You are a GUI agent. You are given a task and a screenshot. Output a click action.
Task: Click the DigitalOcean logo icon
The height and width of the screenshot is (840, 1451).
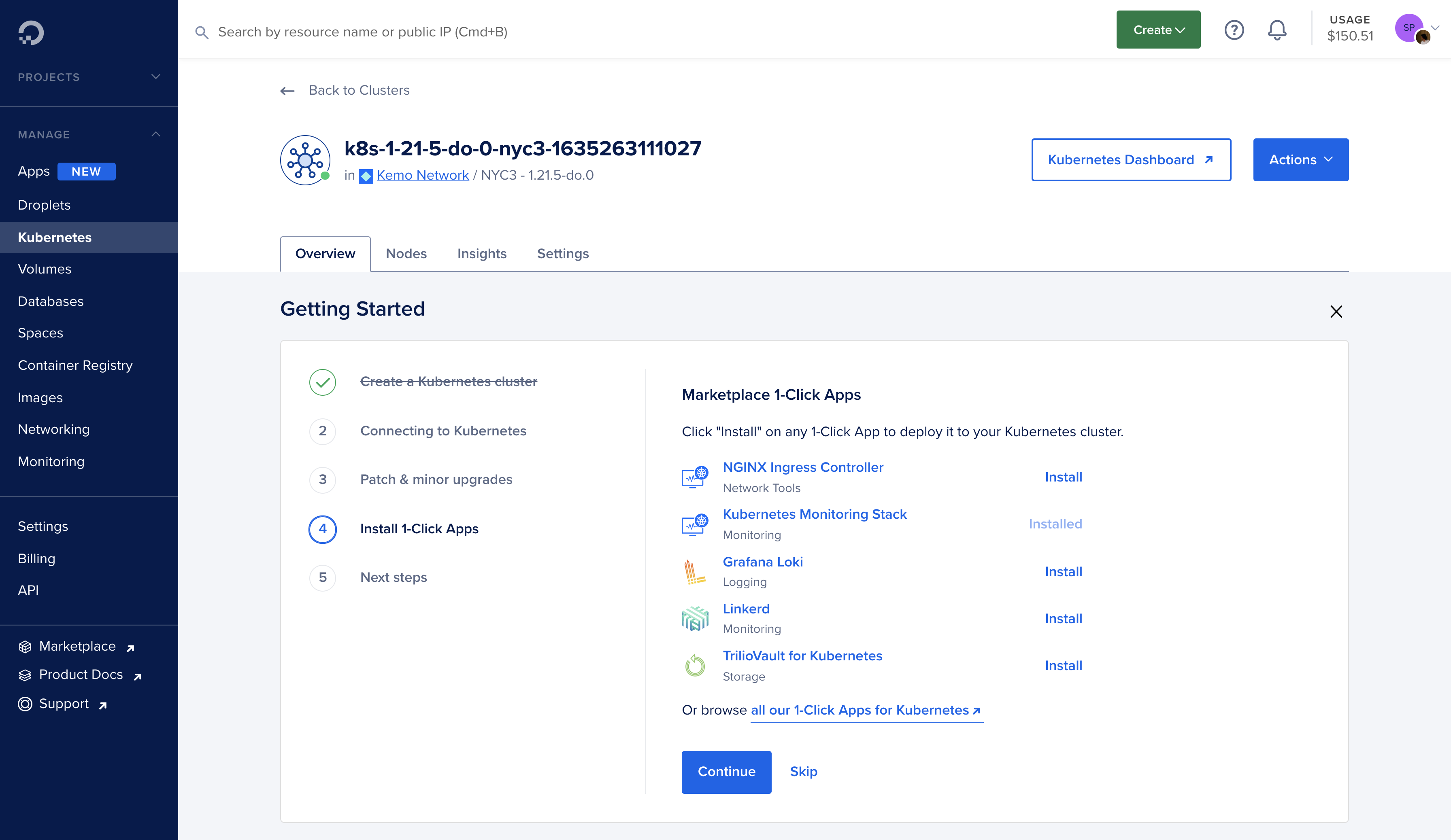[x=31, y=32]
